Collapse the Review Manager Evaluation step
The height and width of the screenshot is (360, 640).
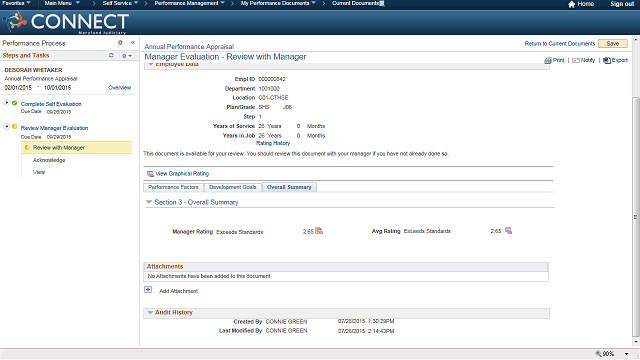click(7, 127)
